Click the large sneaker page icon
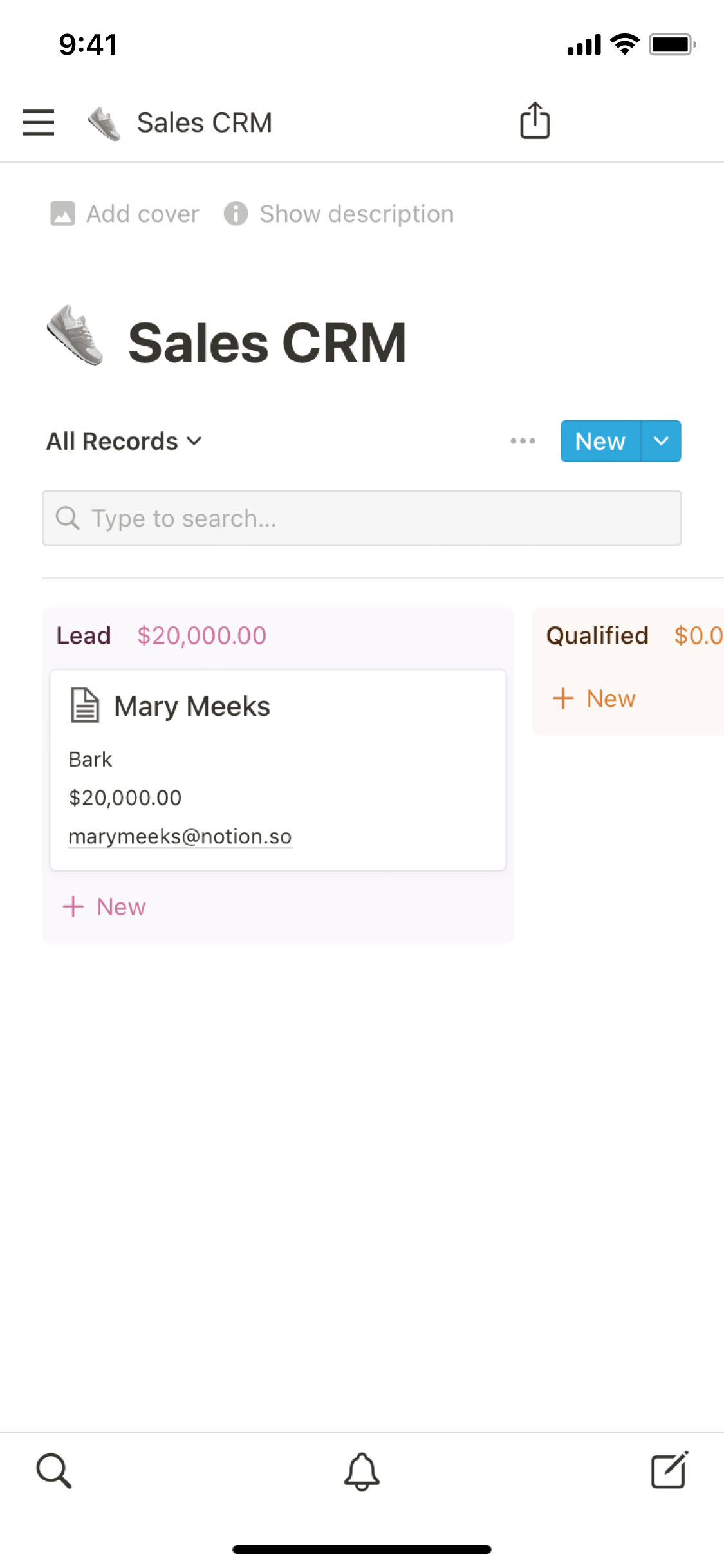This screenshot has width=724, height=1568. coord(75,336)
